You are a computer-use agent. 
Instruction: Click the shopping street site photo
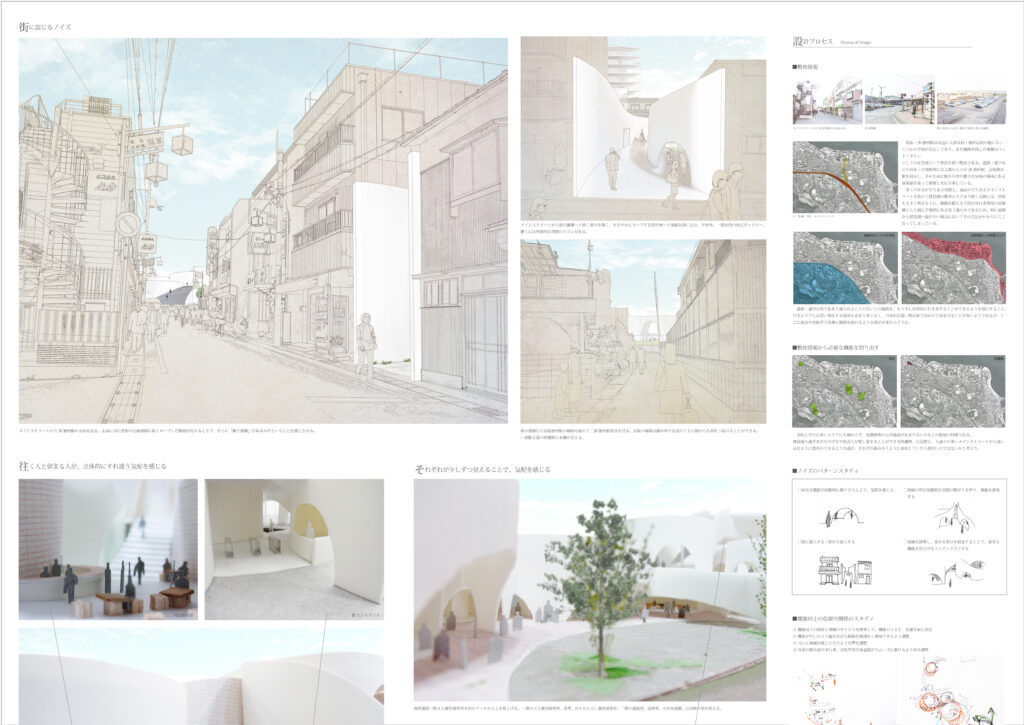tap(826, 101)
